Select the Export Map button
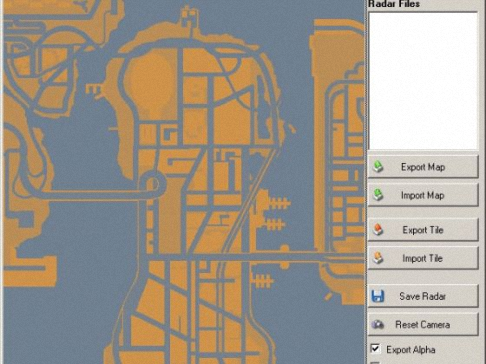 [x=423, y=166]
